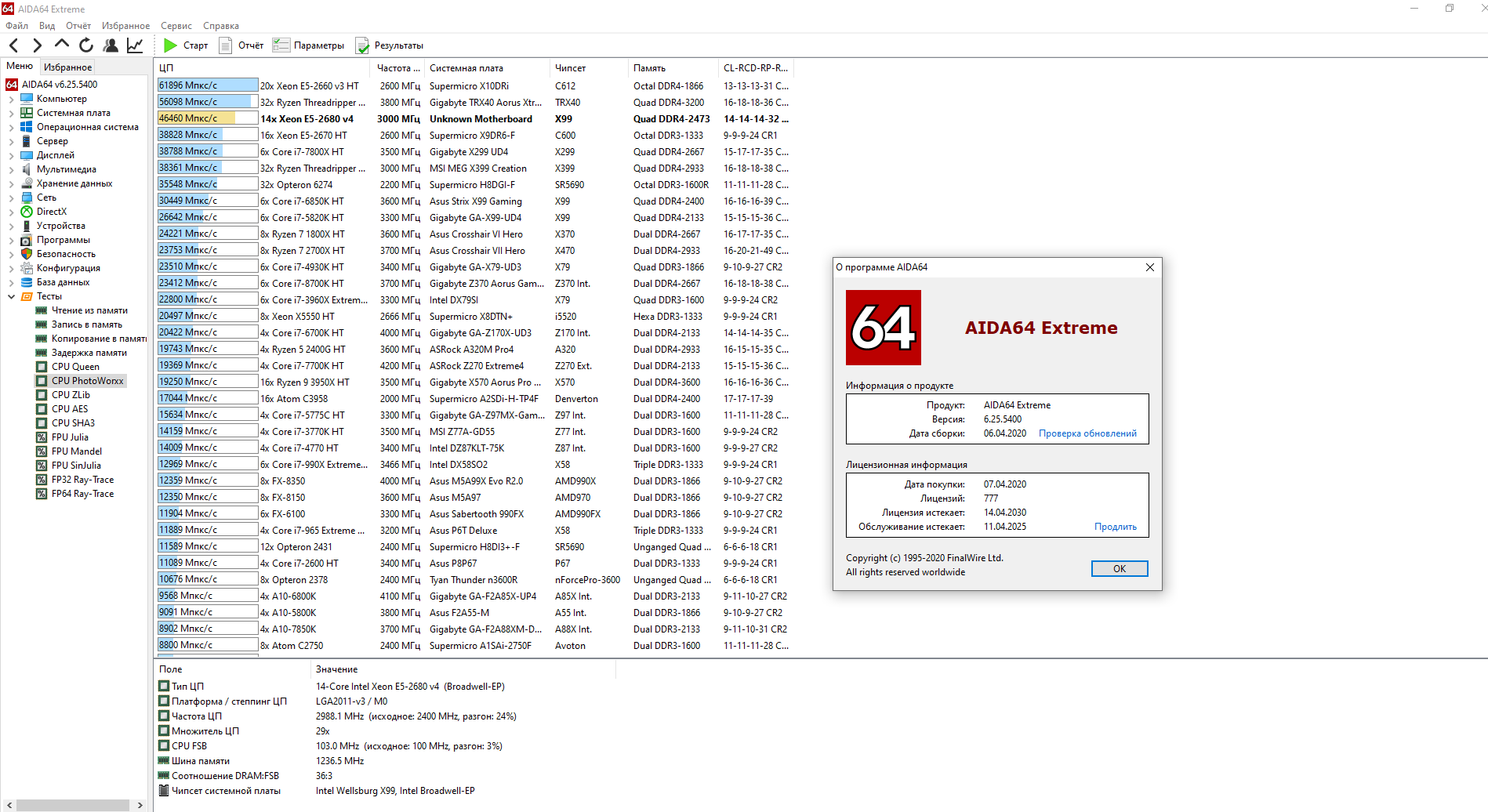This screenshot has width=1488, height=812.
Task: Sort by the Память column header
Action: point(673,68)
